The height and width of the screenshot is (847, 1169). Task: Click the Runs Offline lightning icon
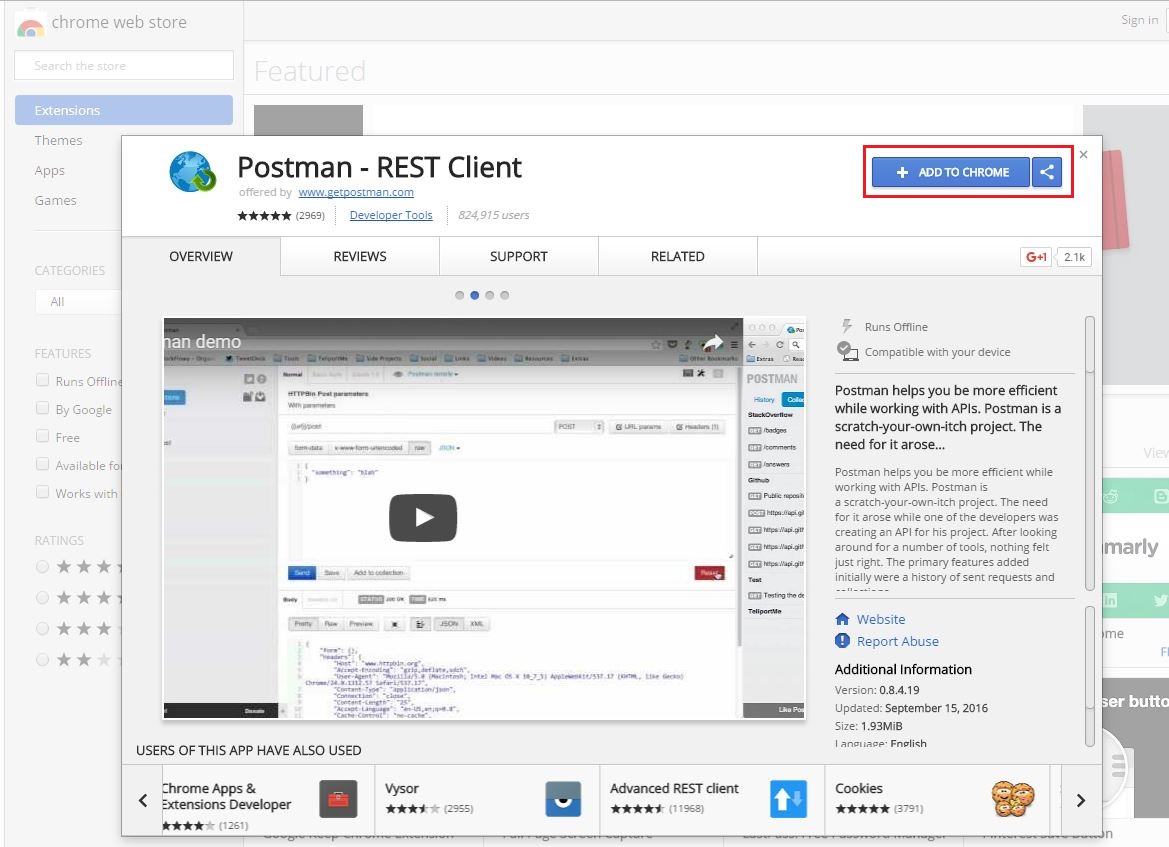click(x=847, y=326)
